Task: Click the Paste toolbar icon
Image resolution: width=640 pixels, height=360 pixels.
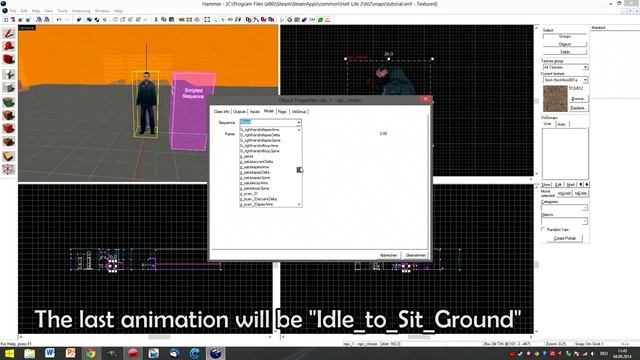Action: (171, 20)
